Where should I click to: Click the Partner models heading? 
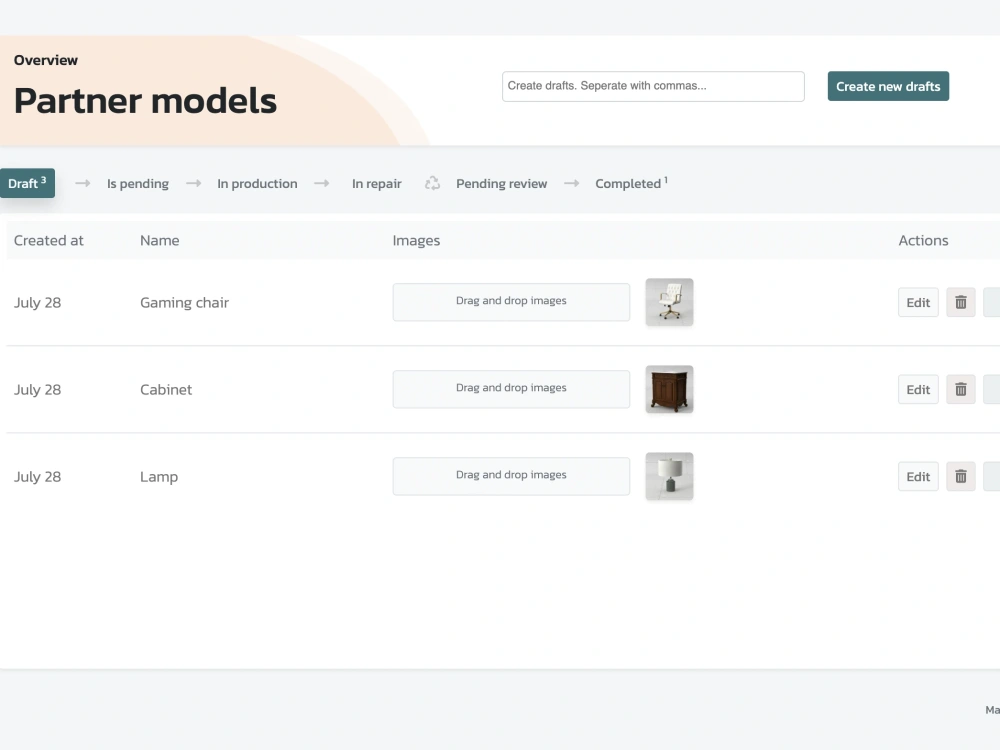pyautogui.click(x=145, y=101)
